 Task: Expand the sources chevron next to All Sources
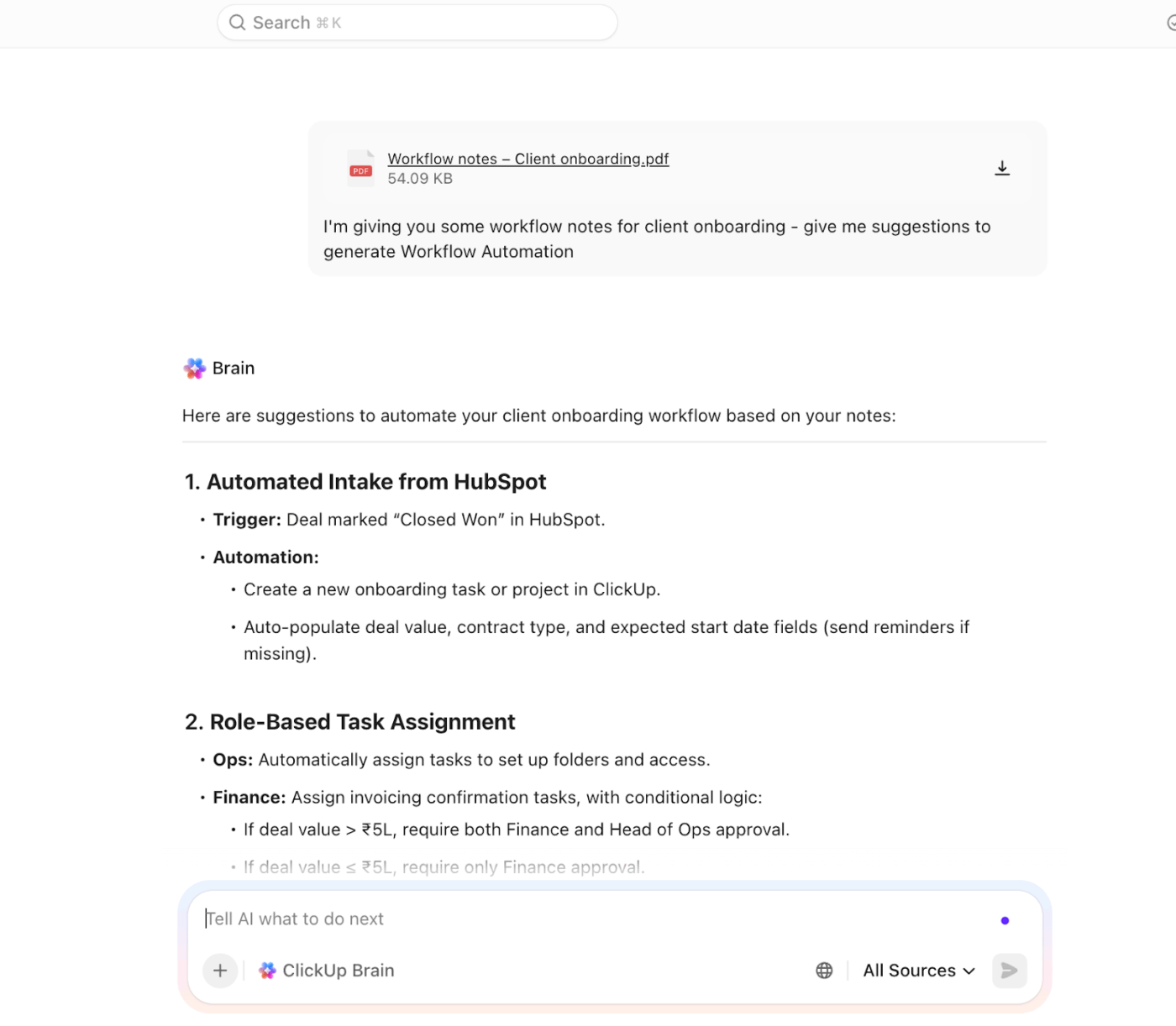tap(968, 971)
